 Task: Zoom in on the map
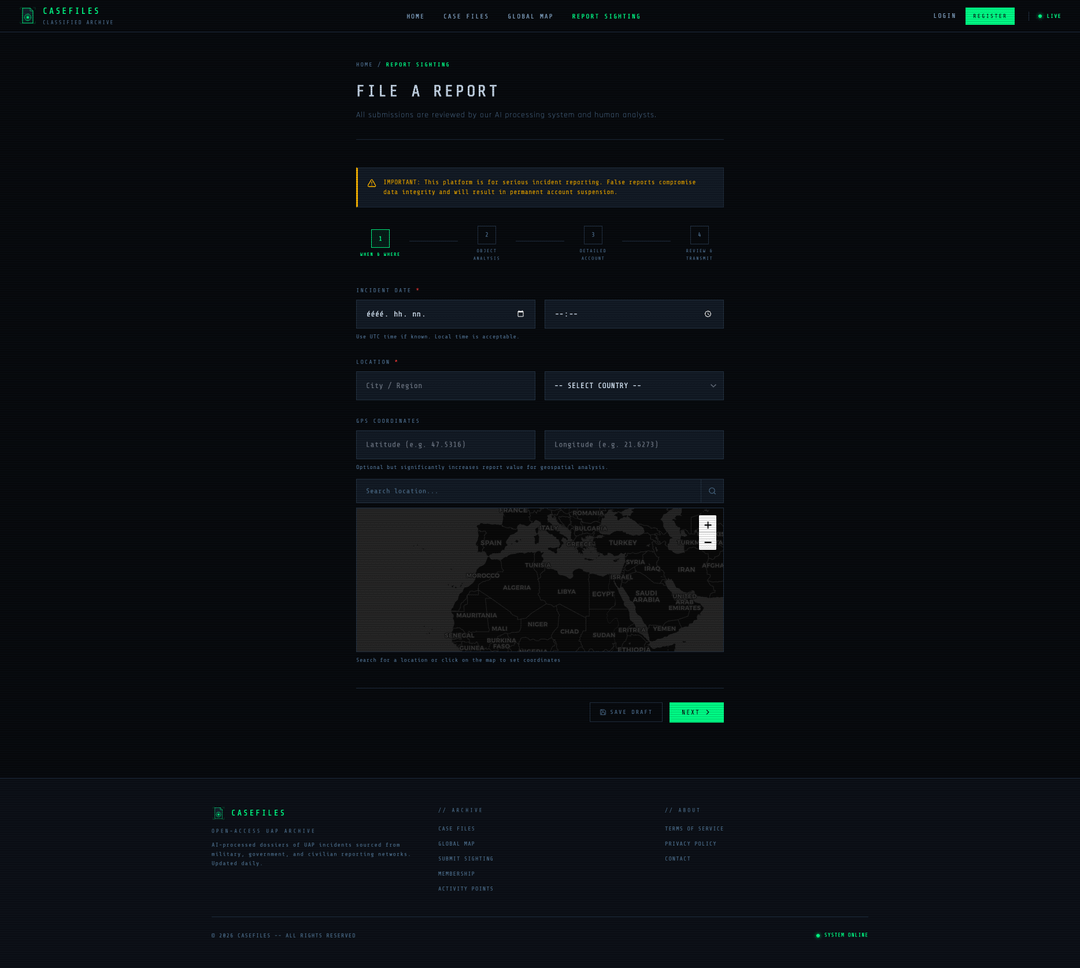pyautogui.click(x=708, y=525)
